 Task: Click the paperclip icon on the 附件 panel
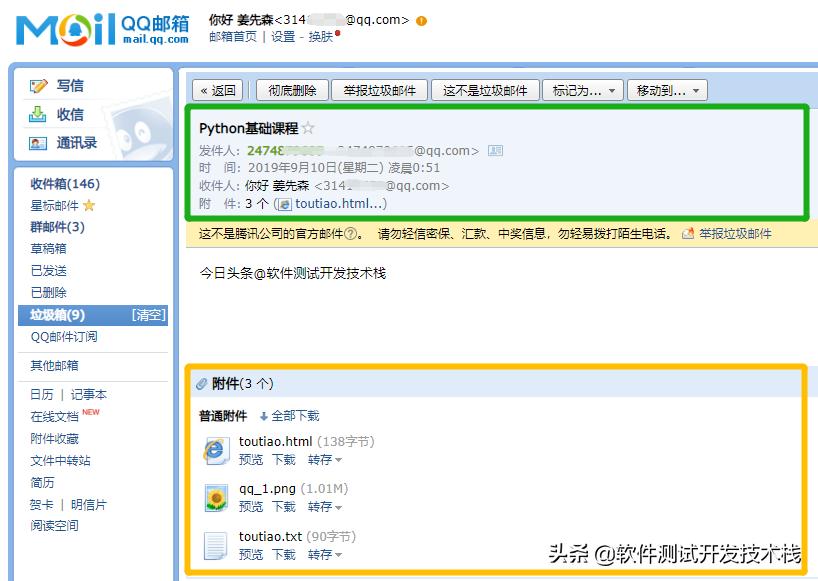tap(201, 383)
